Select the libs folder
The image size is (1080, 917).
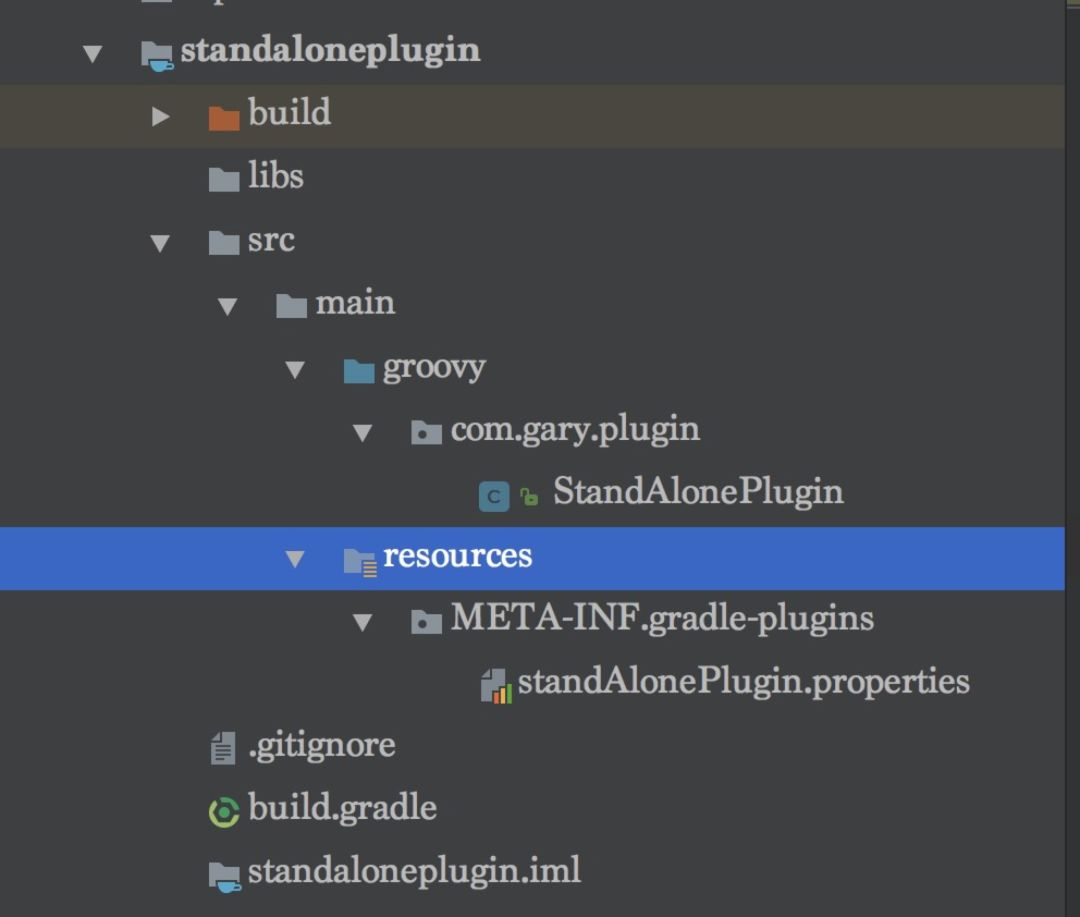coord(275,177)
